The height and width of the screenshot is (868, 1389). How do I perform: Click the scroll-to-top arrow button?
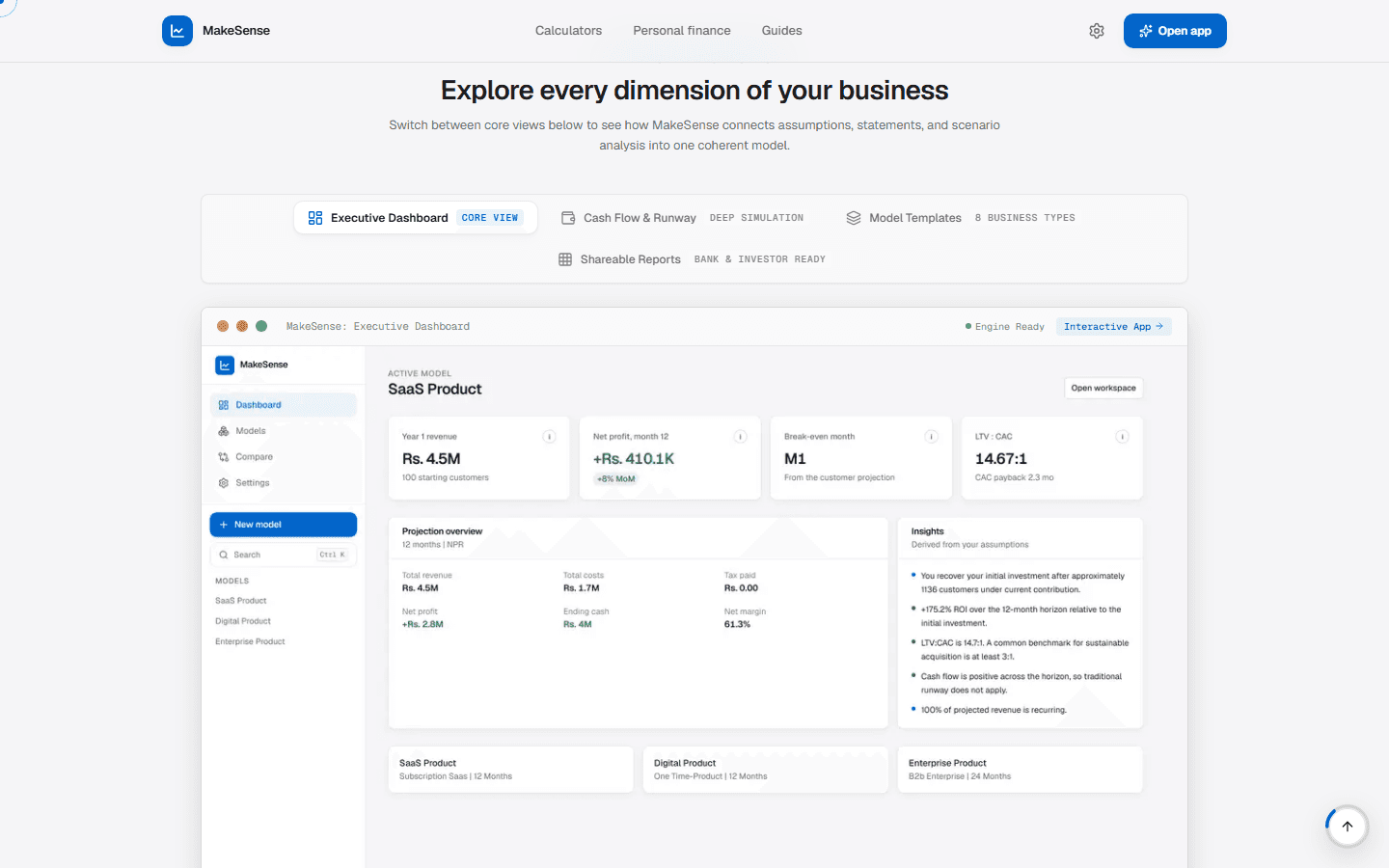(1348, 827)
